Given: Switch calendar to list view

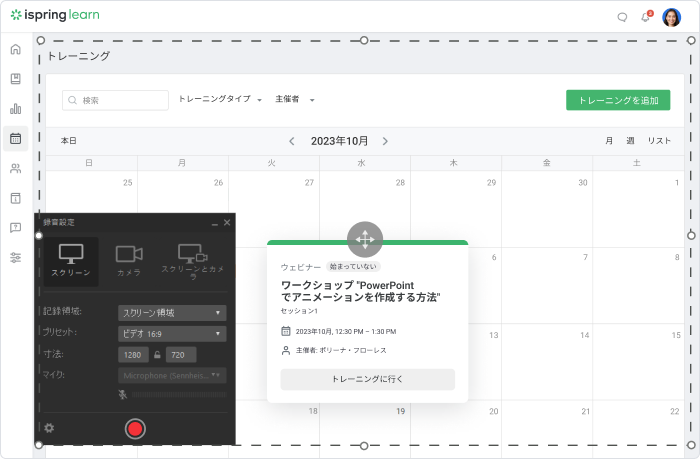Looking at the screenshot, I should tap(659, 141).
